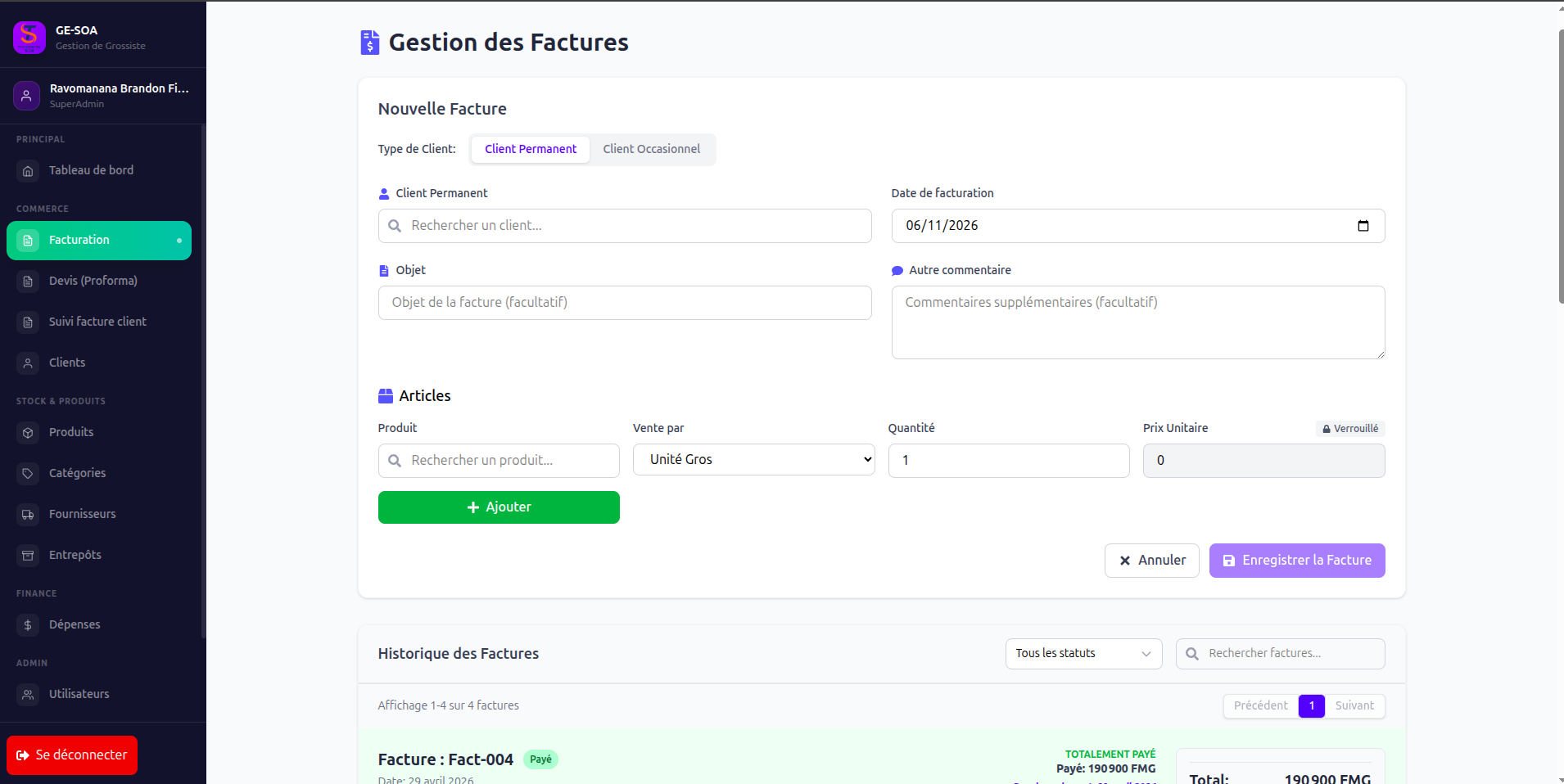Open Entrepôts section

99,556
